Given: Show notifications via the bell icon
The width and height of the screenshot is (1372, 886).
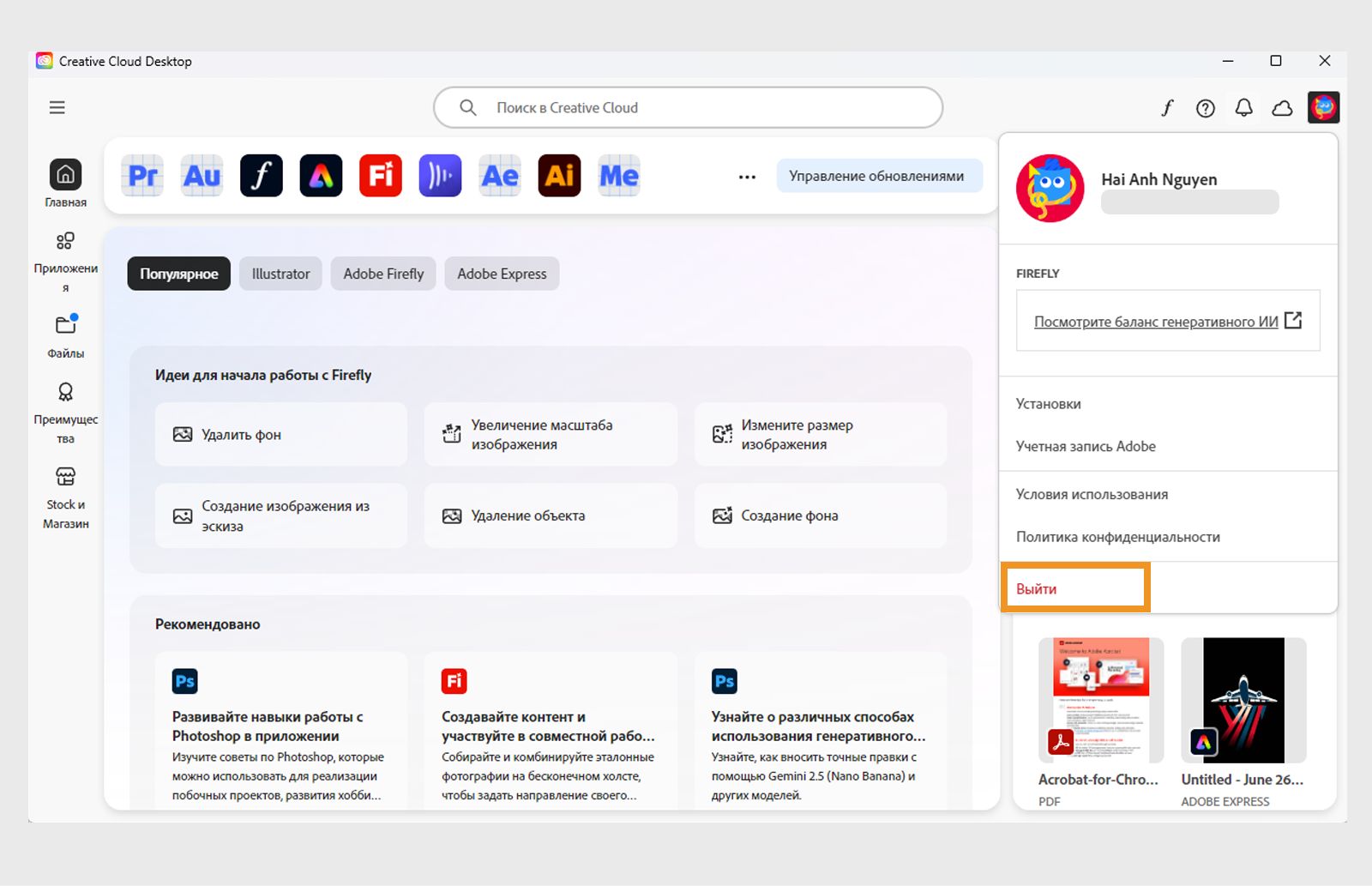Looking at the screenshot, I should [1243, 108].
